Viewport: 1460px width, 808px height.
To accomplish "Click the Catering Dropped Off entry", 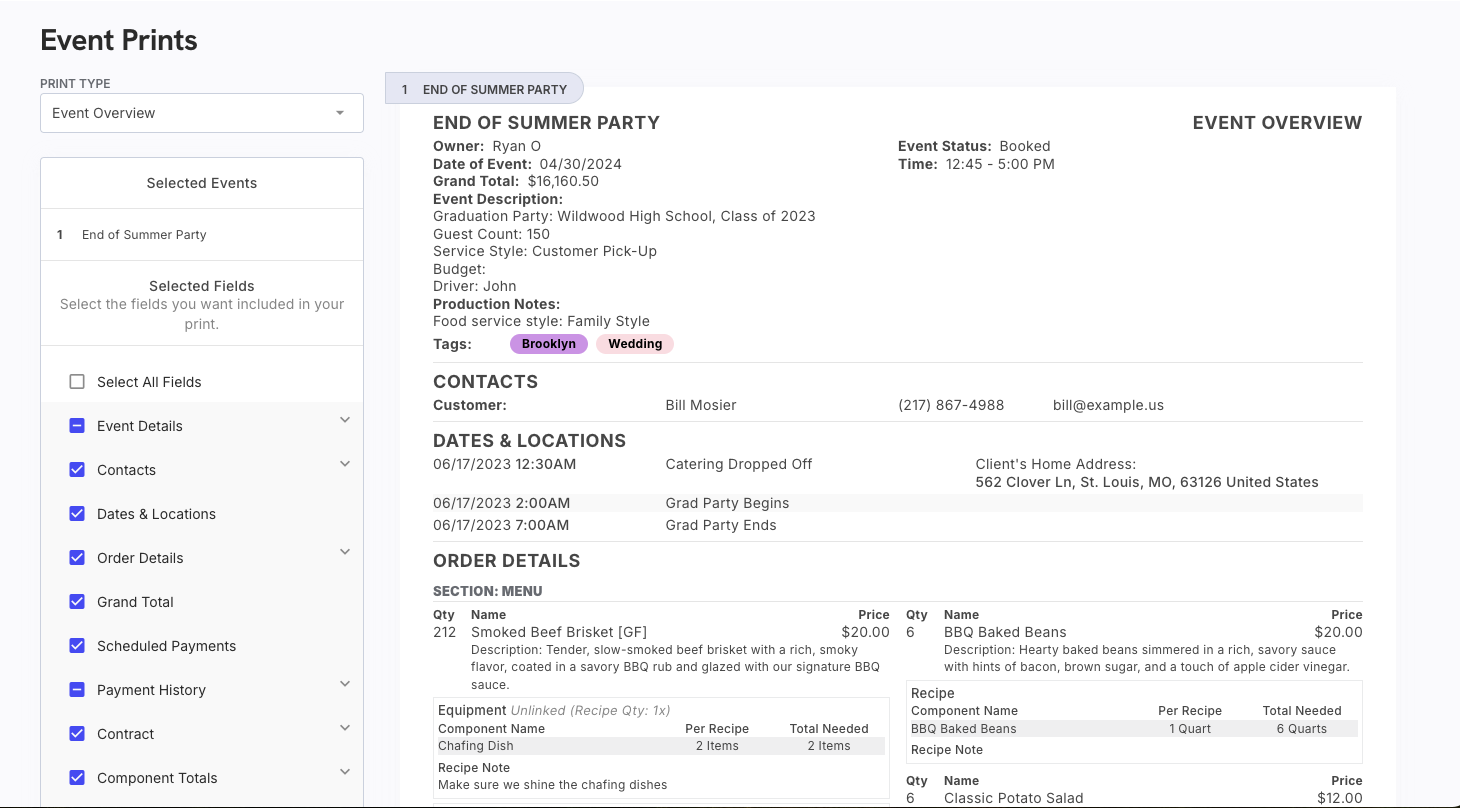I will (x=739, y=464).
